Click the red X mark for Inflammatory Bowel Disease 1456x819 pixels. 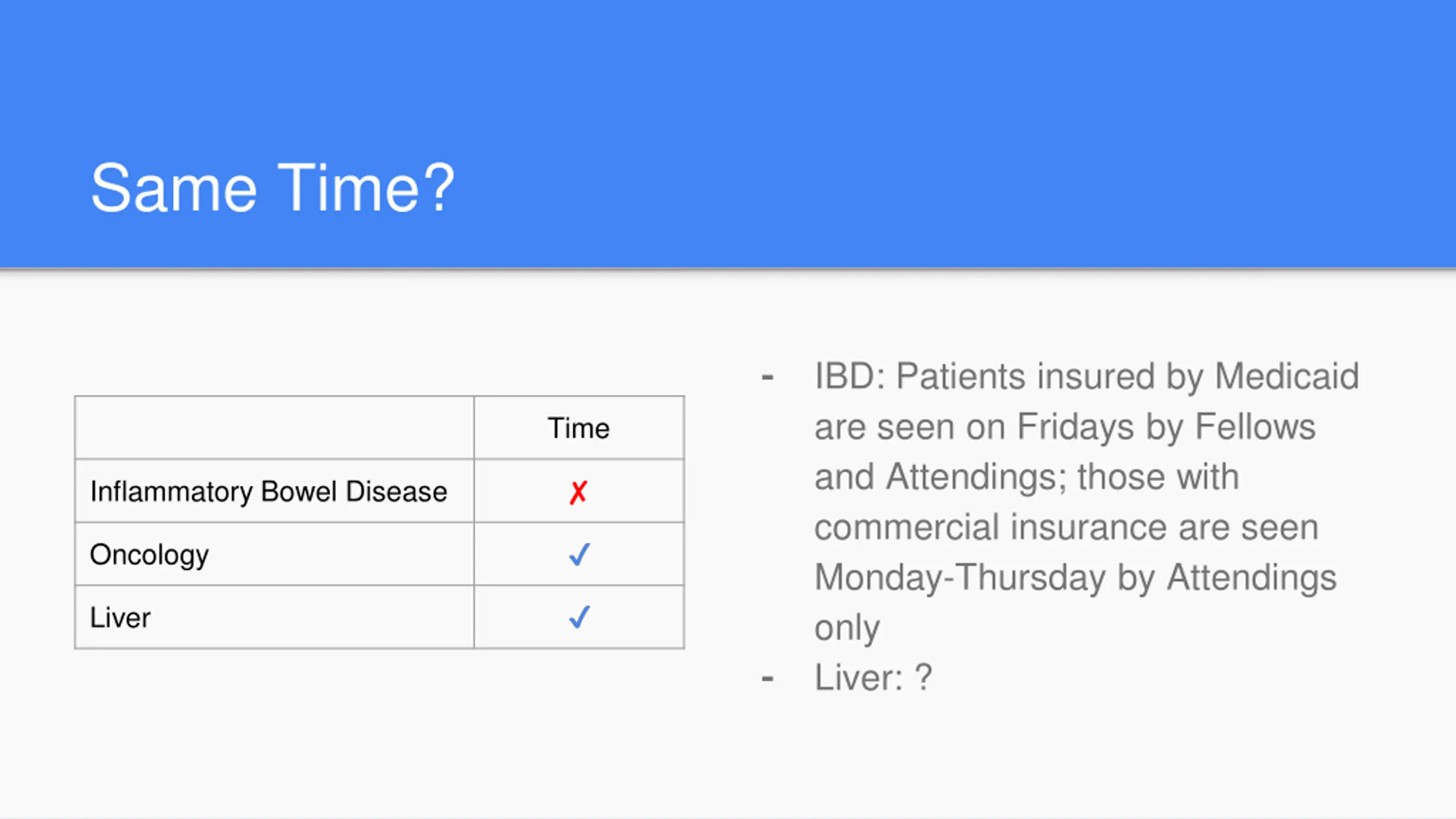click(x=578, y=493)
